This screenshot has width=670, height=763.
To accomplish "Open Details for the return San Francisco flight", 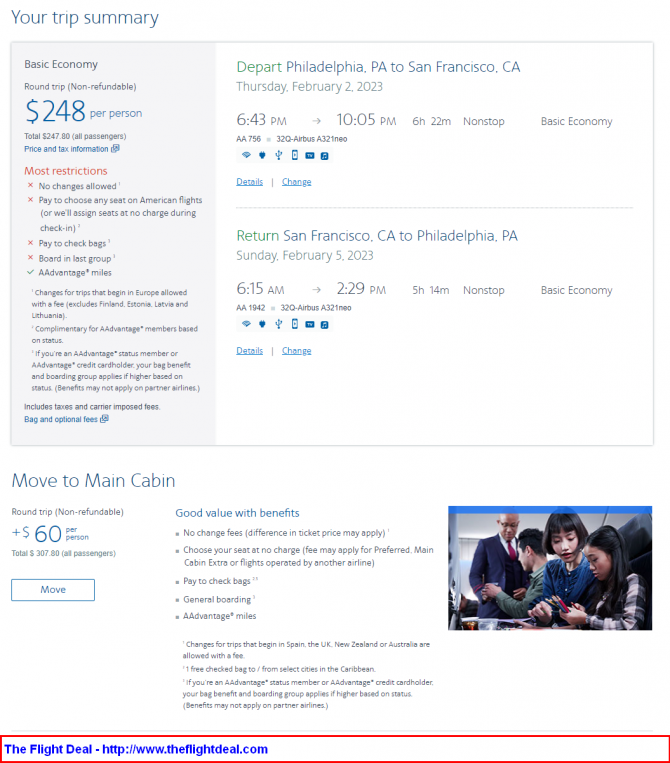I will (250, 350).
